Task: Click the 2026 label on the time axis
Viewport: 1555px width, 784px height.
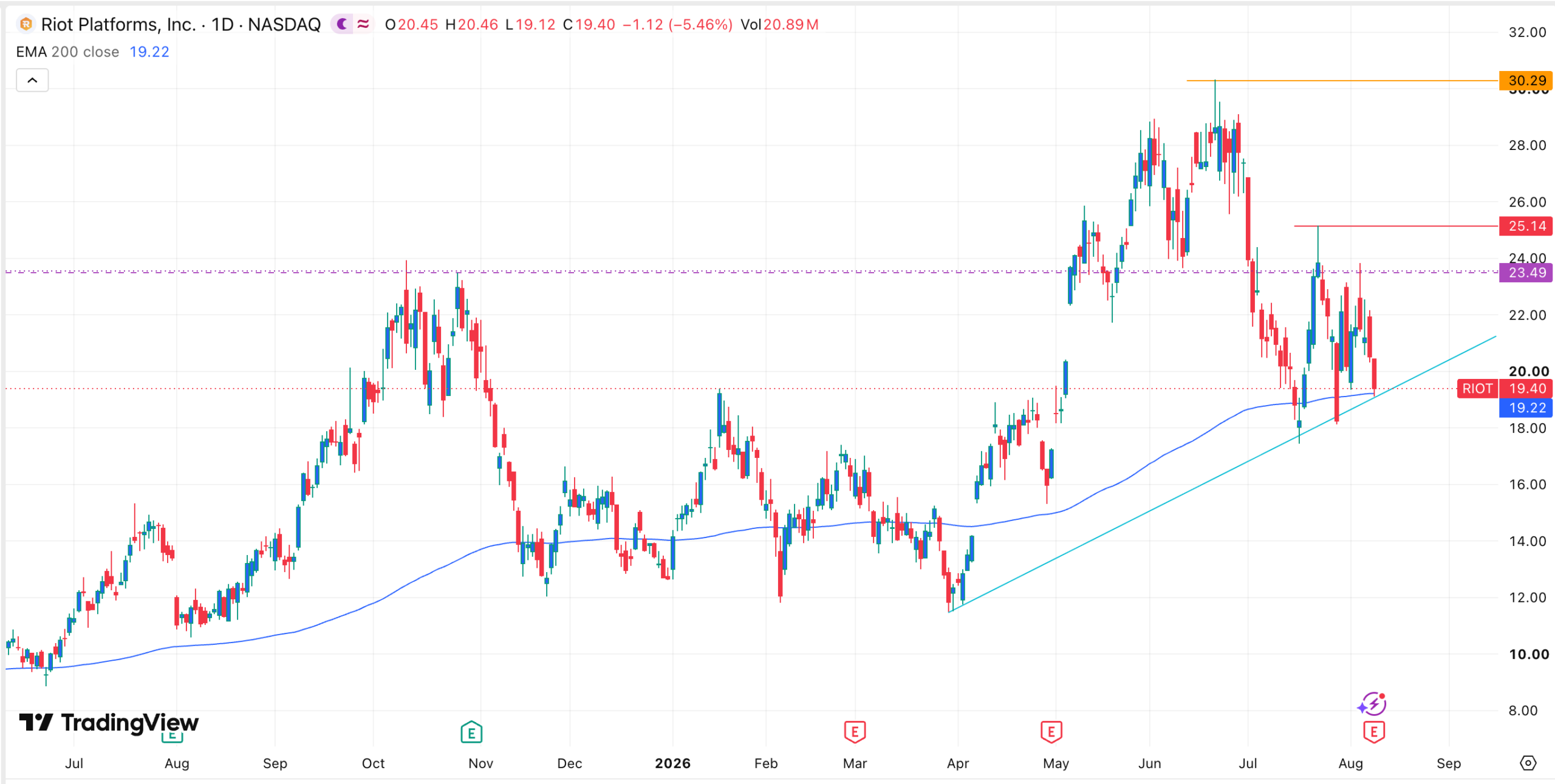Action: pos(672,763)
